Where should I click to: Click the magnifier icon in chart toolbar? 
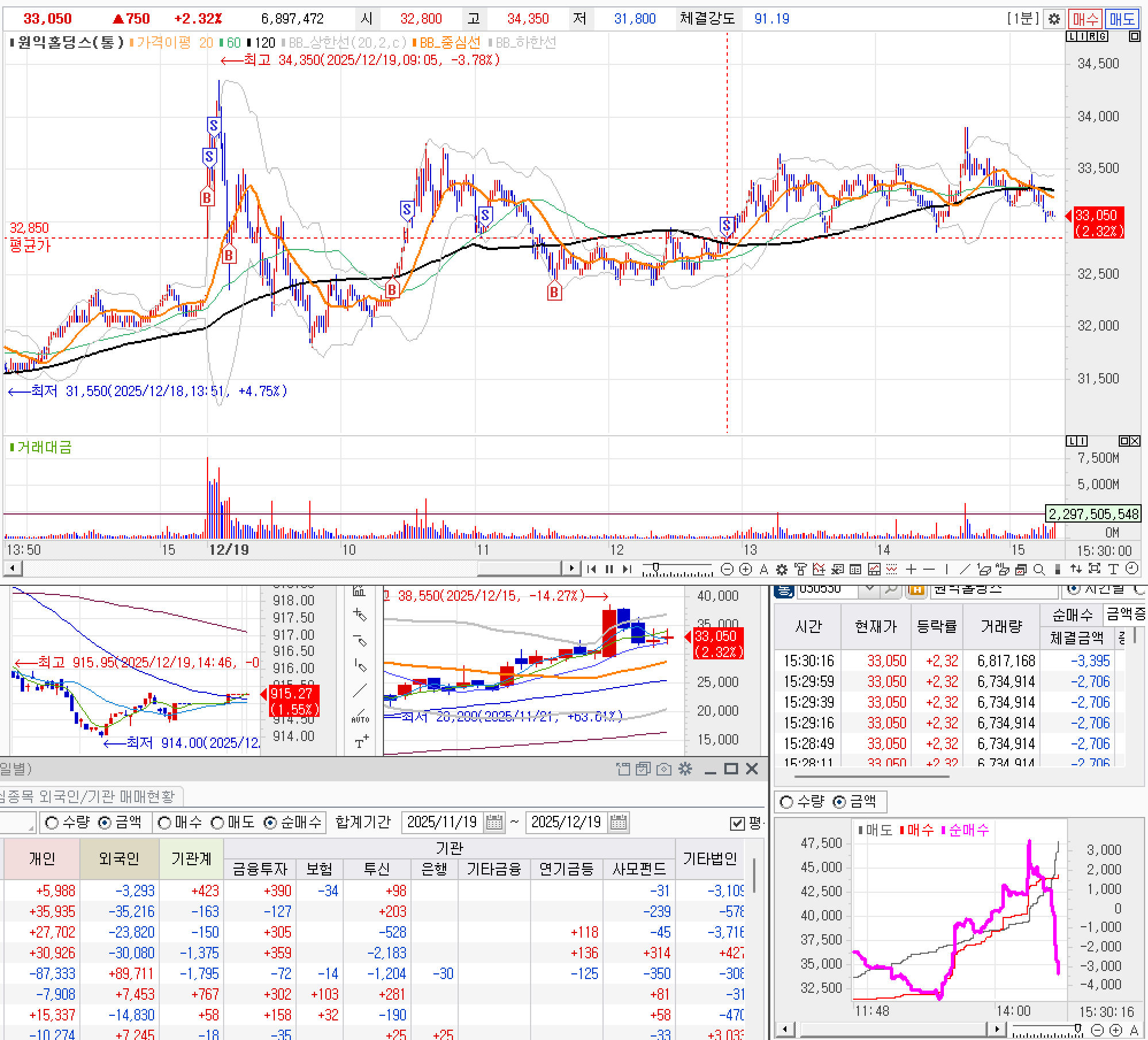coord(1039,569)
